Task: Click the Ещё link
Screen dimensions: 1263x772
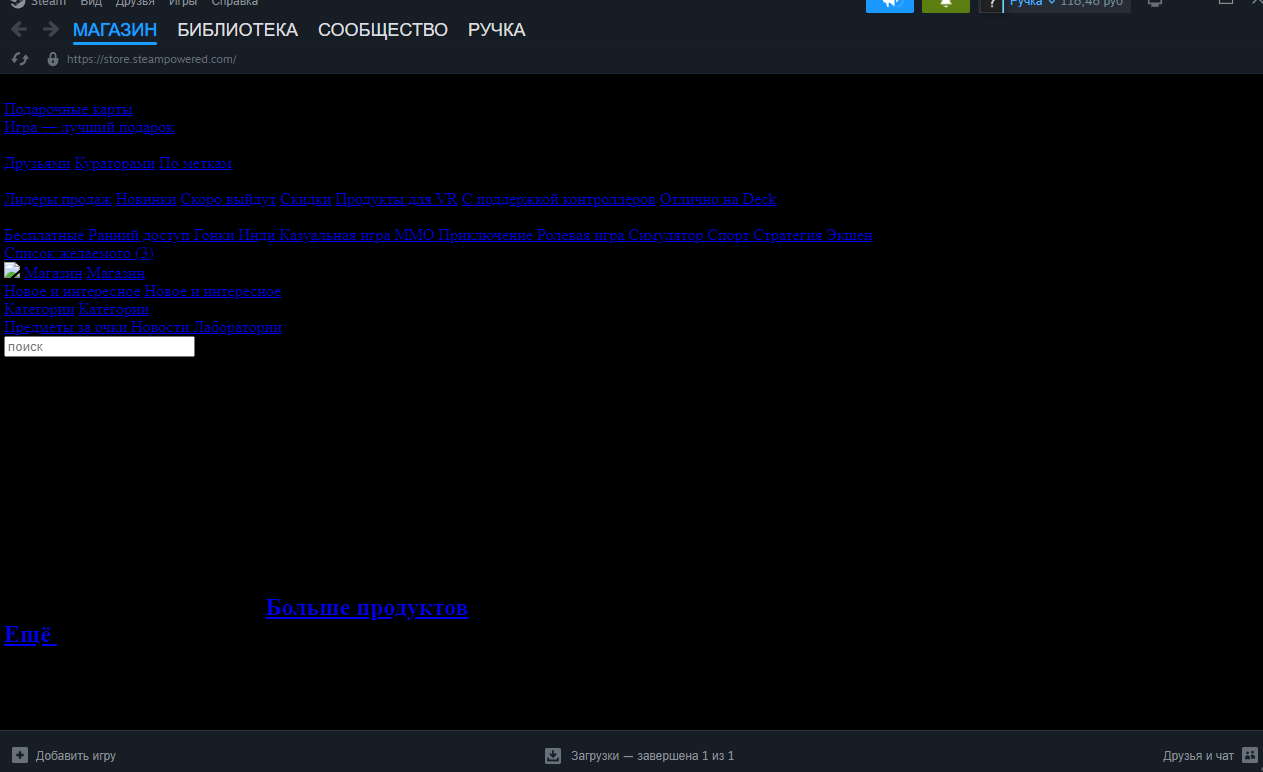Action: 31,634
